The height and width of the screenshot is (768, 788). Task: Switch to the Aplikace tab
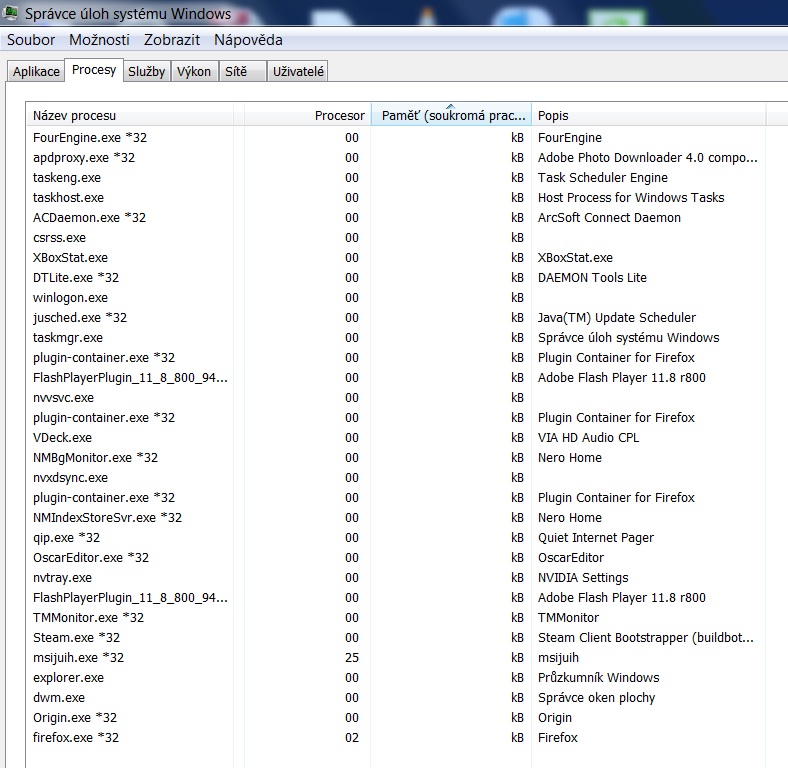[36, 71]
